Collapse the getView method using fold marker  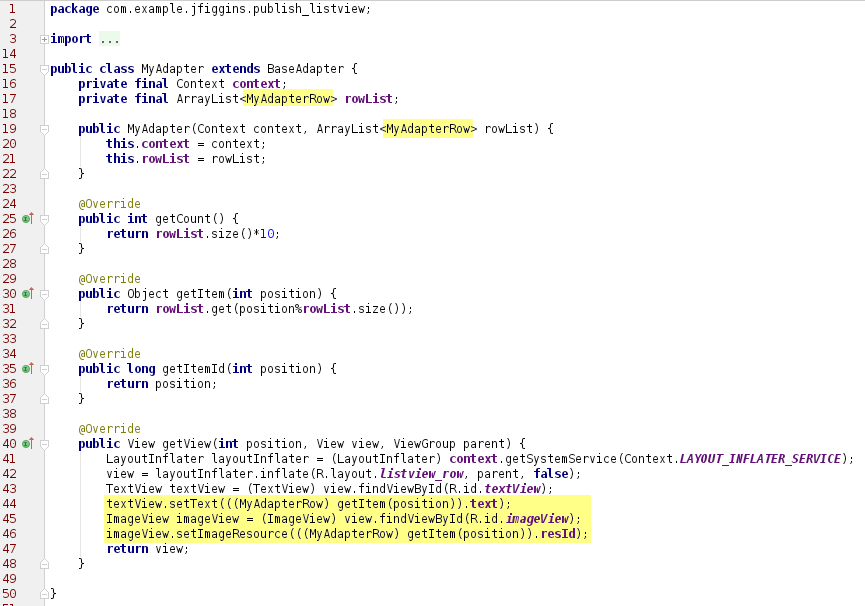pyautogui.click(x=44, y=443)
